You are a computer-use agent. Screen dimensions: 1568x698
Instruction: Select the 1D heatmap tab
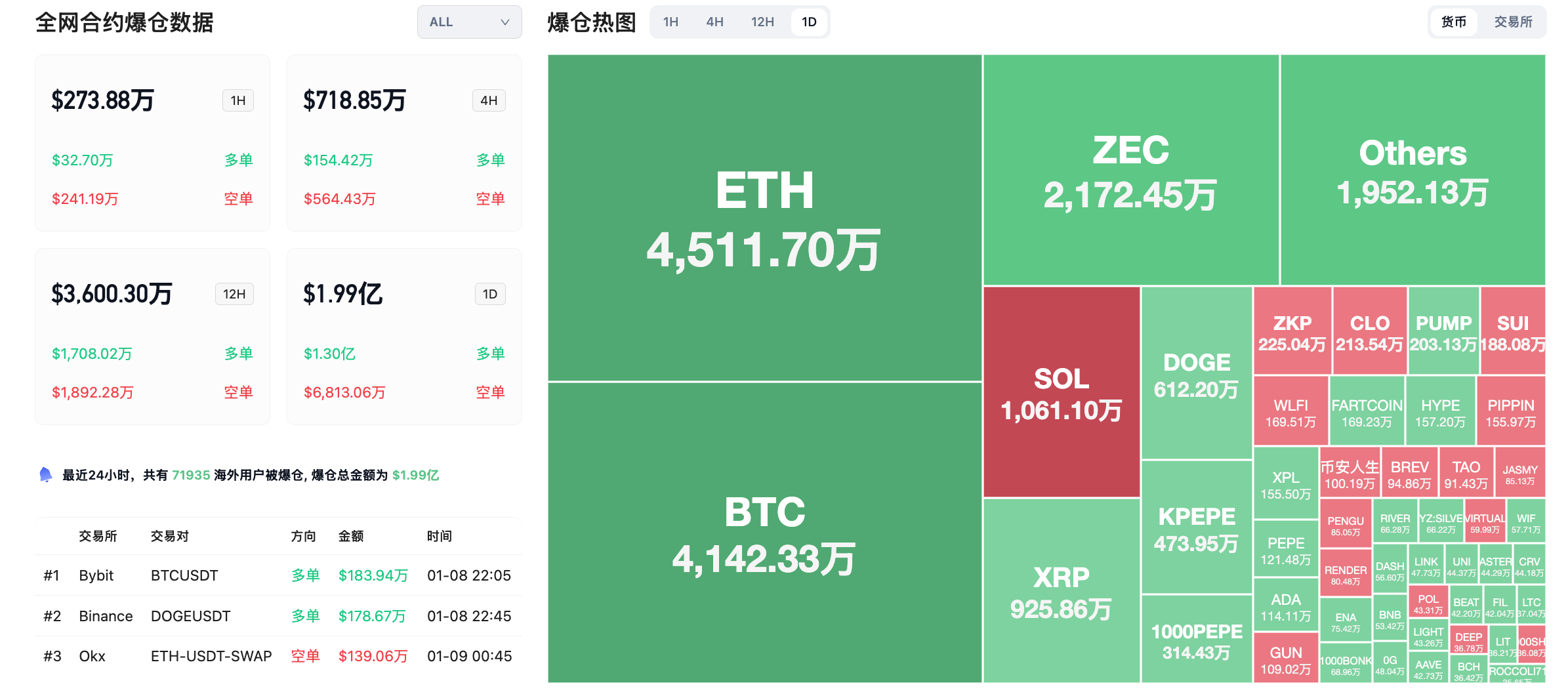pos(809,22)
